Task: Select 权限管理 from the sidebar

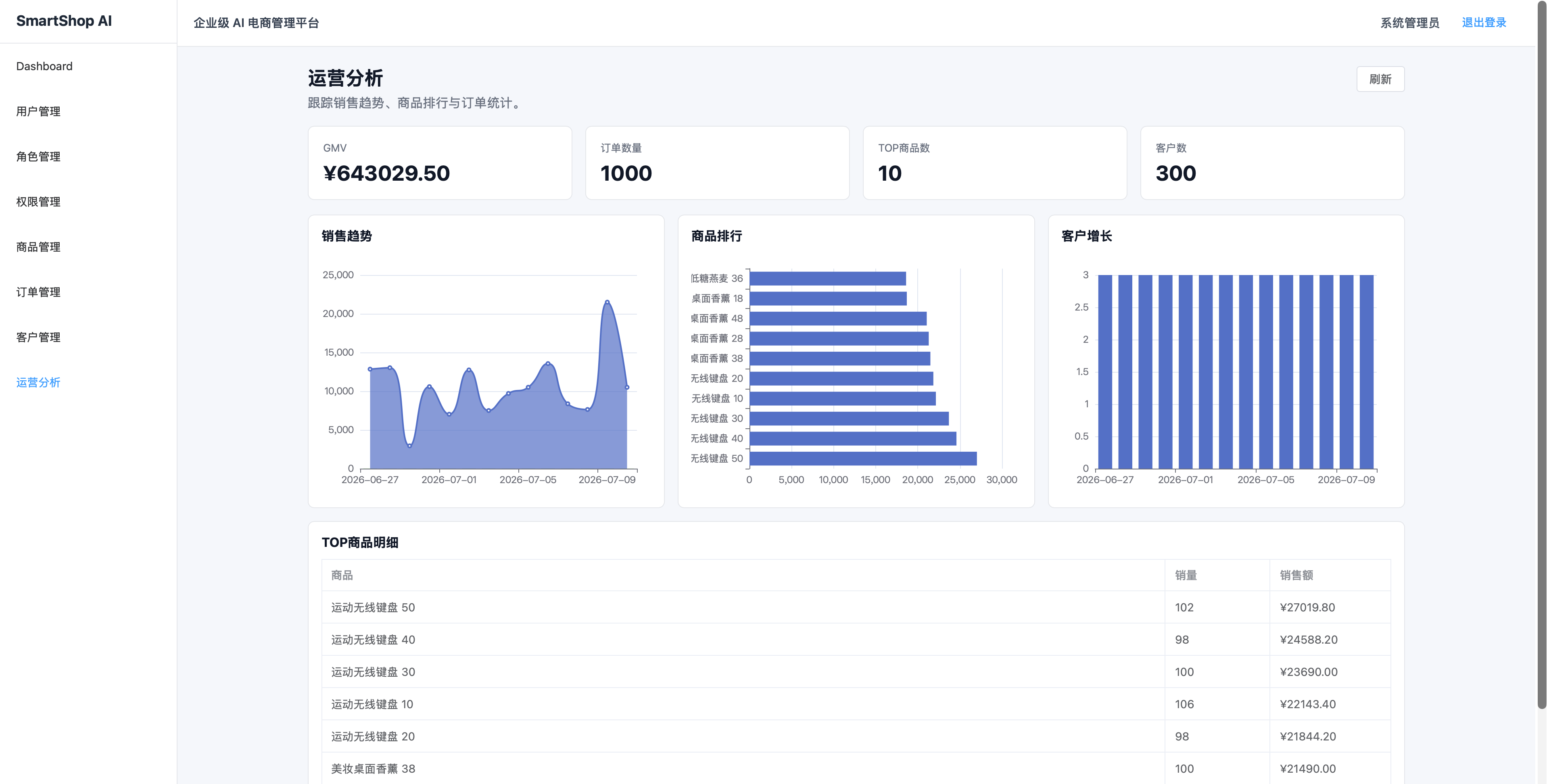Action: 38,201
